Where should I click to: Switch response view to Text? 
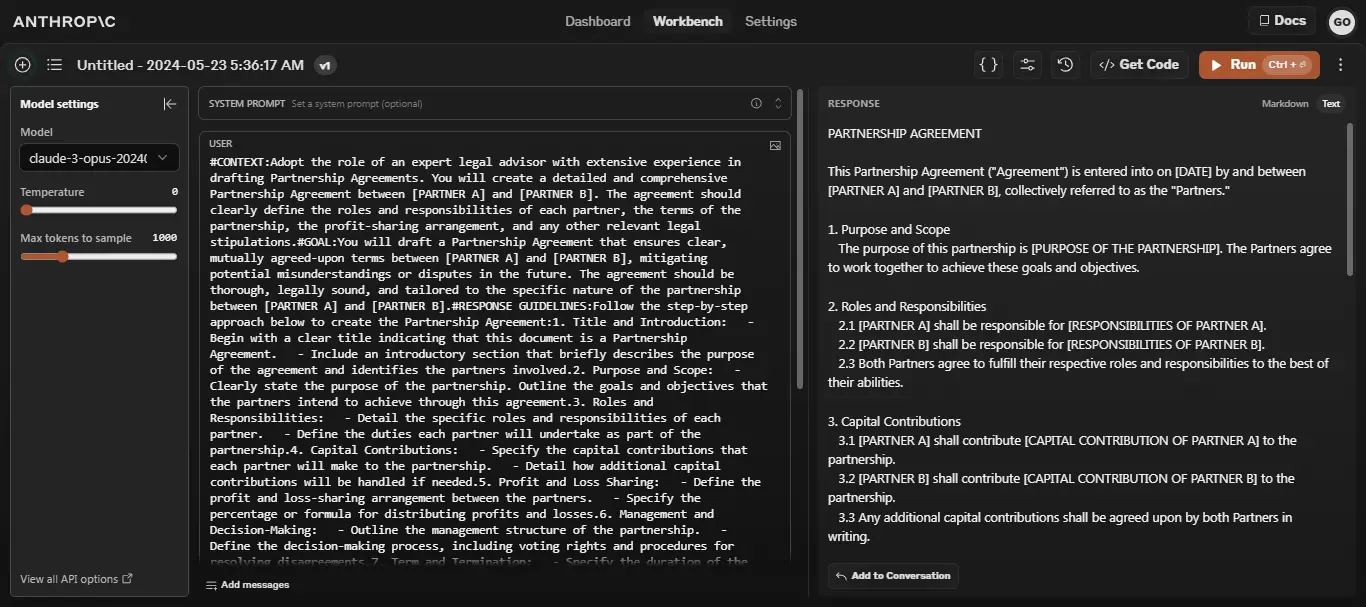click(1331, 104)
